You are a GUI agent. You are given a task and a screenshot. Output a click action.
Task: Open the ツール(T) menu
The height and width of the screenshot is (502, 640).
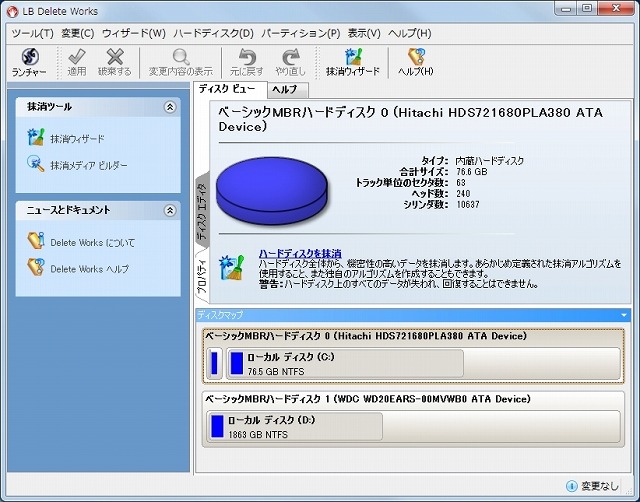coord(33,33)
